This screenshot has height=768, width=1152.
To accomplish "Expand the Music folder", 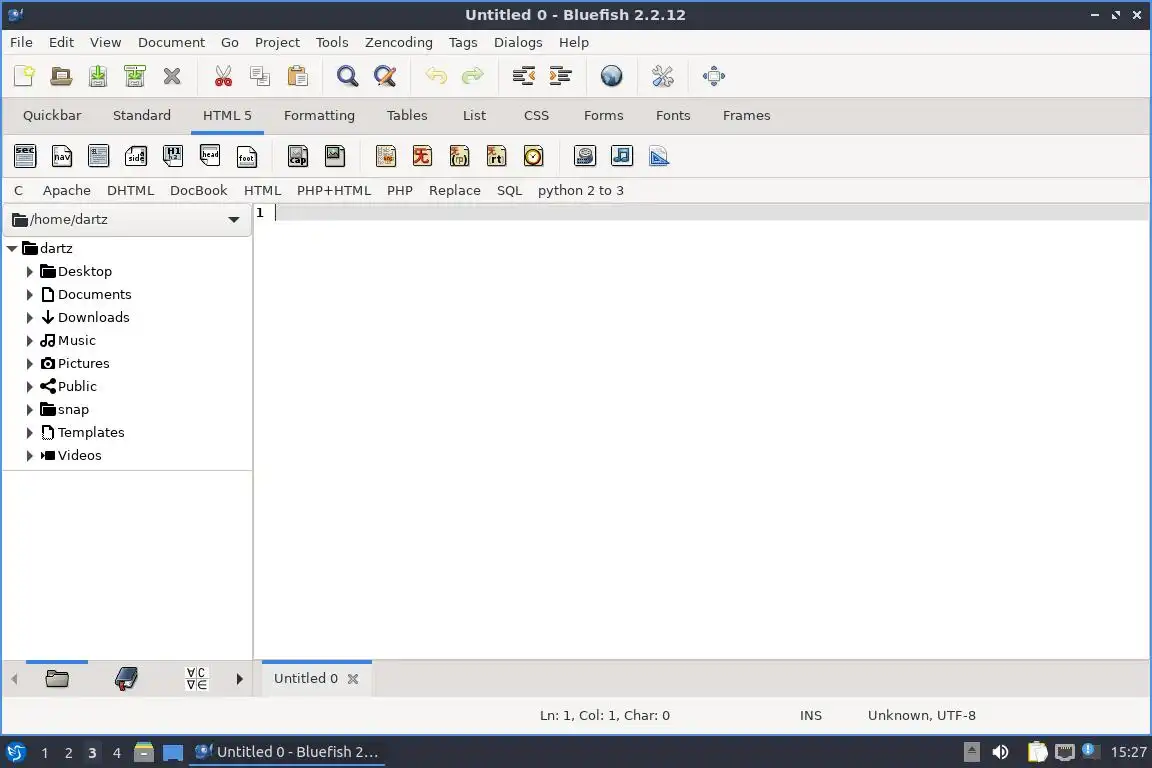I will [29, 341].
